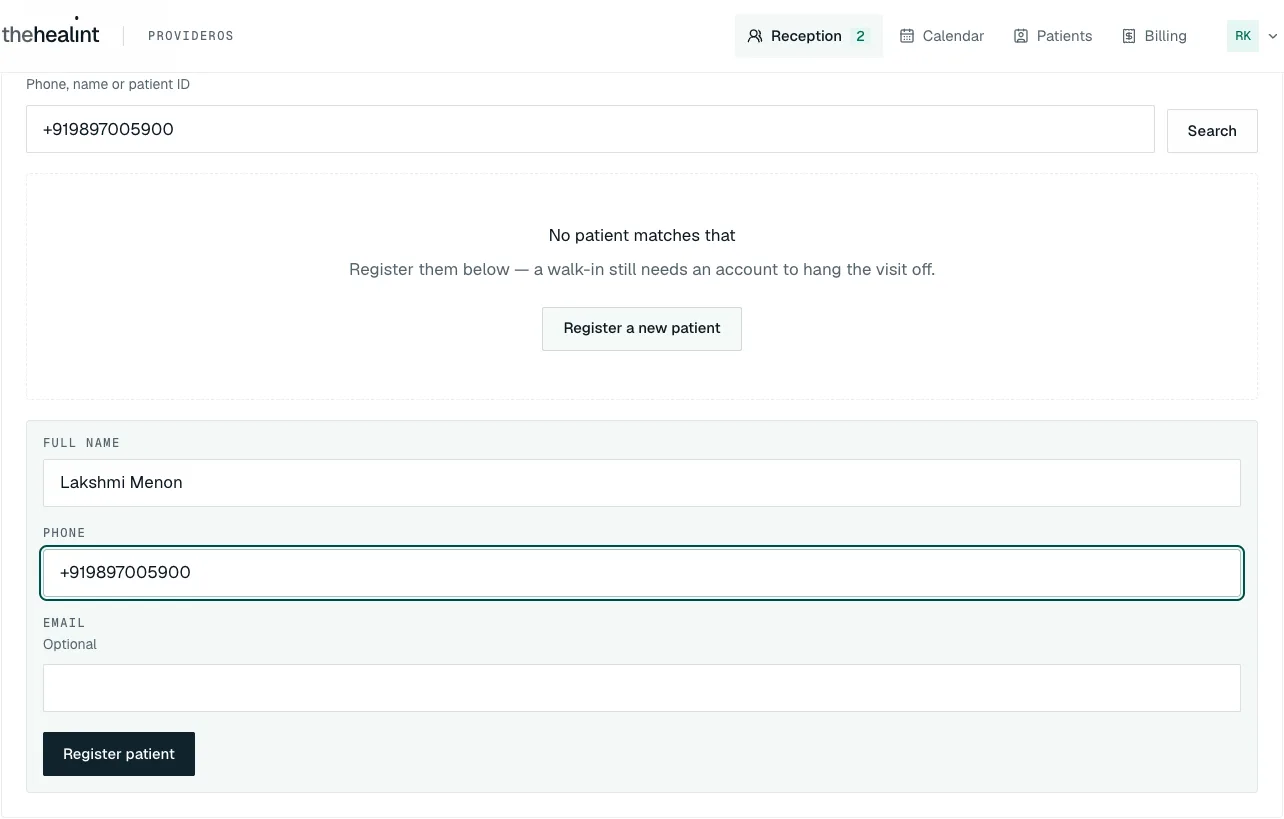This screenshot has height=819, width=1284.
Task: Click the PROVIDEROS label
Action: [x=191, y=36]
